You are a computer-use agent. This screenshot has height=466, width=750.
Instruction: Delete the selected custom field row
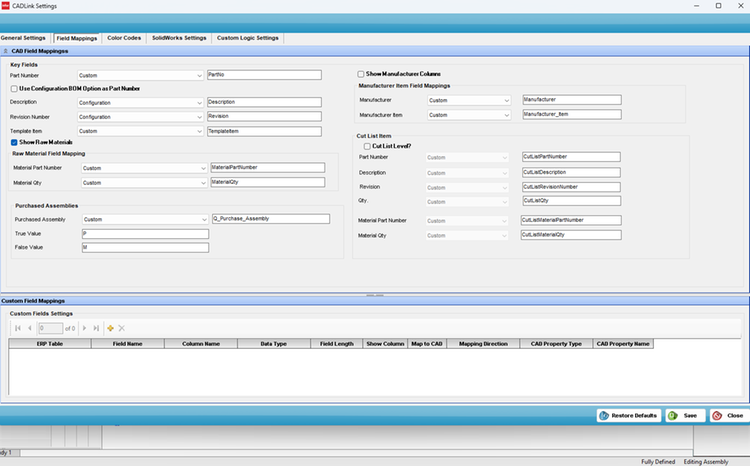[x=121, y=328]
